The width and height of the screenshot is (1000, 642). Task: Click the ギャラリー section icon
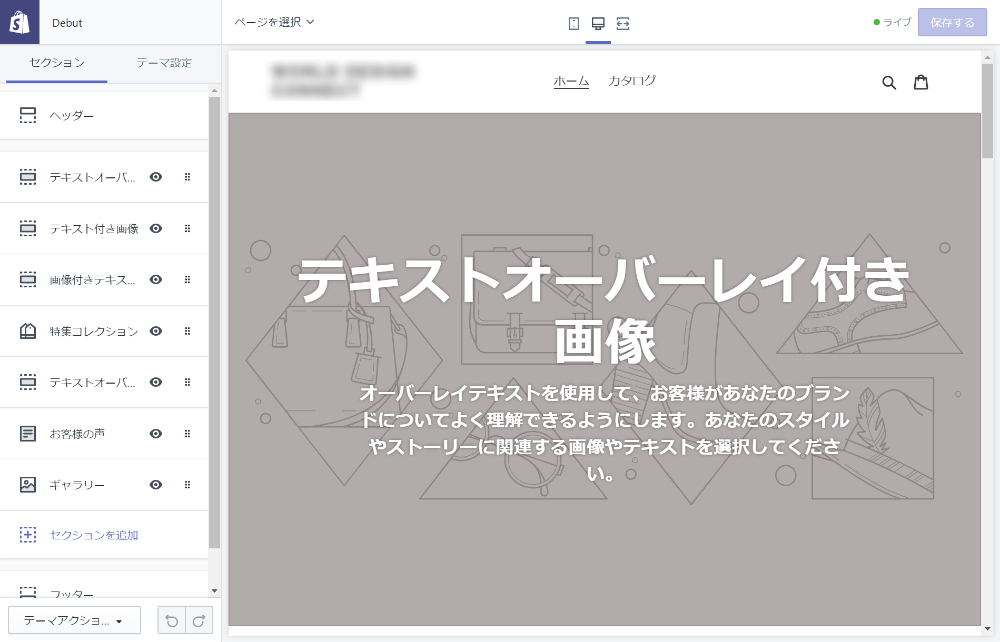(x=28, y=485)
